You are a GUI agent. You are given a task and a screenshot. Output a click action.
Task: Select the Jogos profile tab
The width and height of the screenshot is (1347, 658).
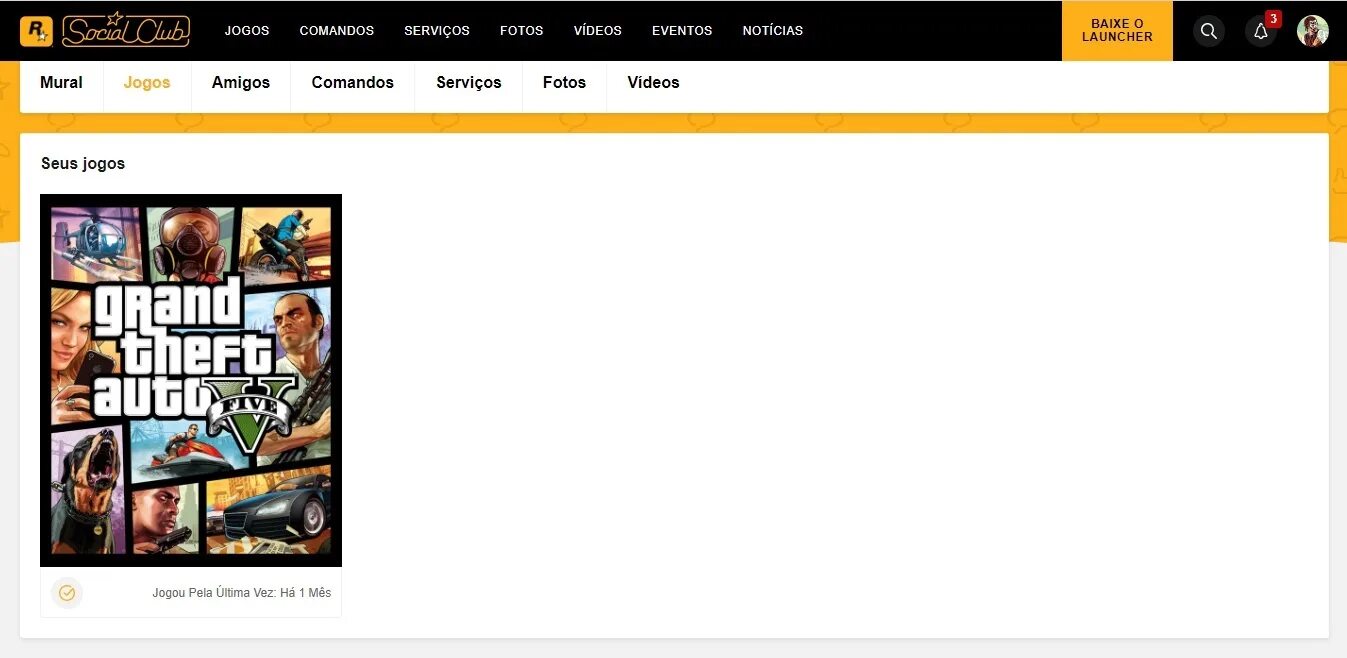coord(147,83)
